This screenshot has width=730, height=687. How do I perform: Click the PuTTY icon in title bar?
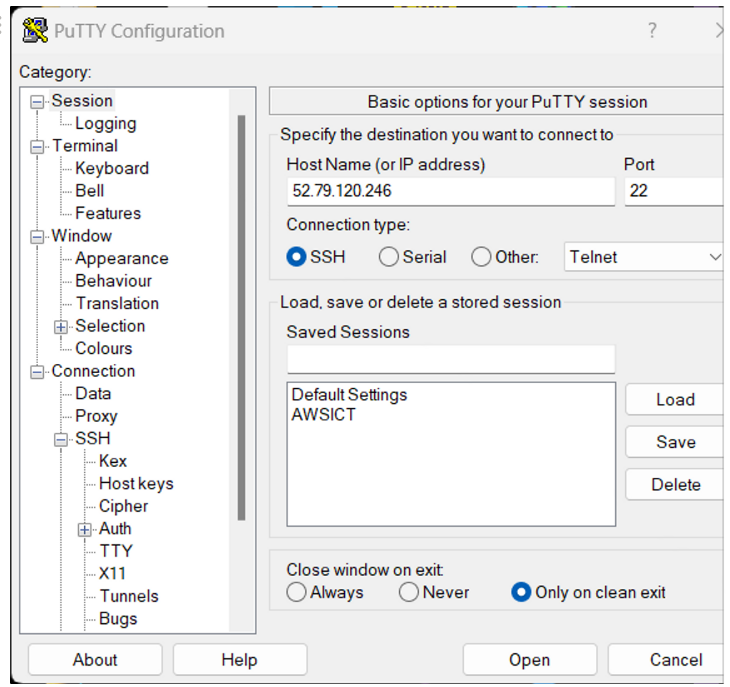(x=35, y=31)
